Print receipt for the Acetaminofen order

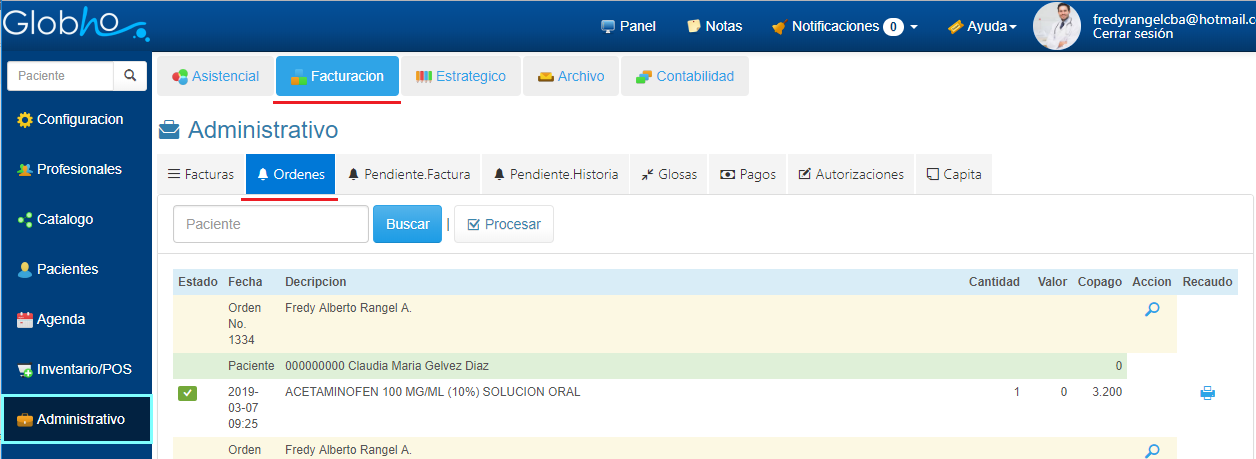pyautogui.click(x=1207, y=393)
